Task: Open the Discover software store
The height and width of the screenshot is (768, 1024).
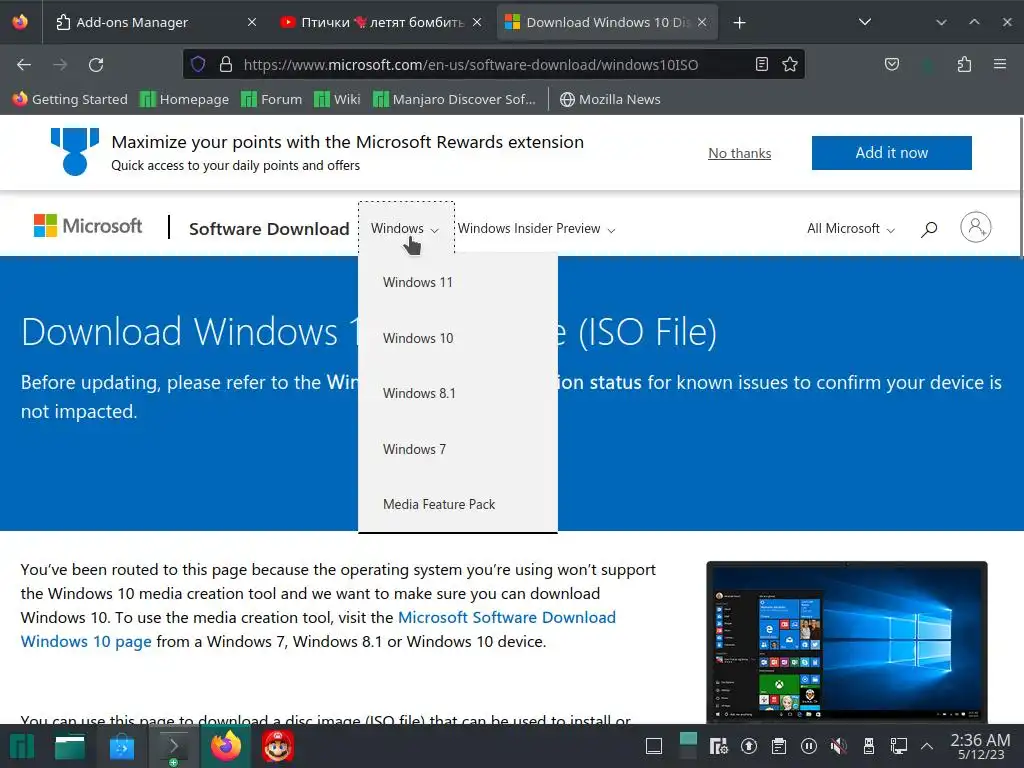Action: 121,746
